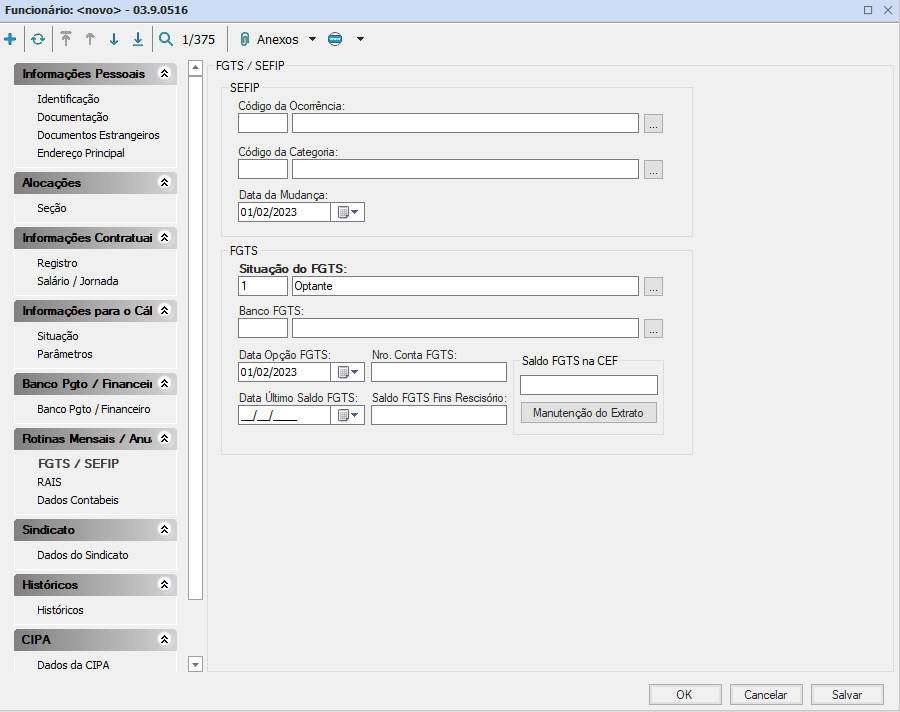Click the magnifier search icon
This screenshot has height=712, width=900.
pyautogui.click(x=166, y=40)
